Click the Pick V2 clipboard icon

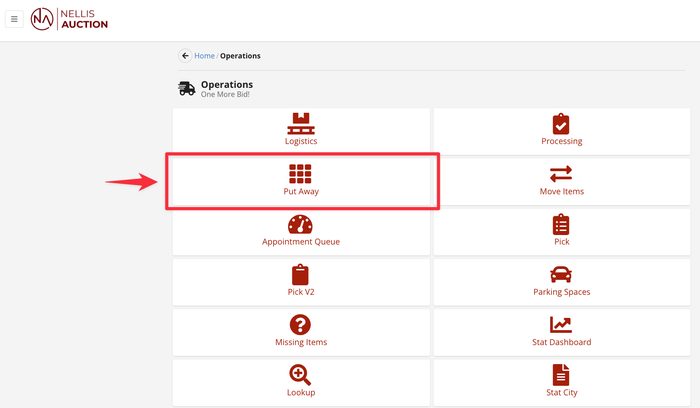point(300,275)
